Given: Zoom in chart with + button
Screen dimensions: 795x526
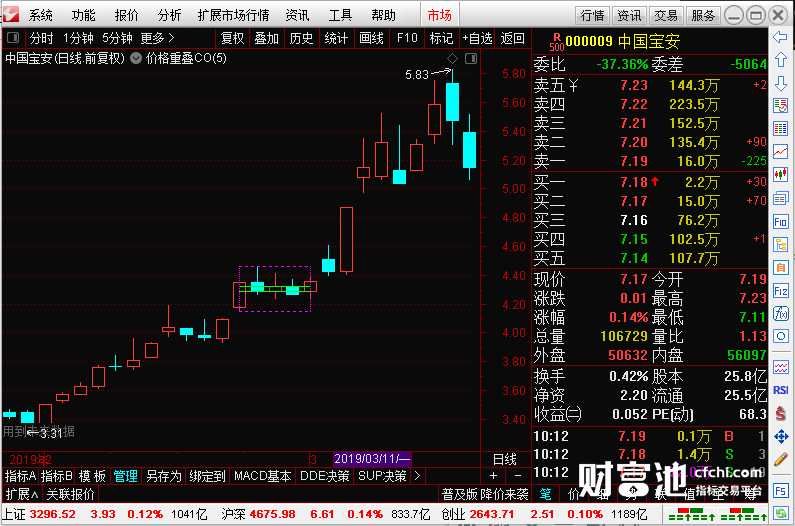Looking at the screenshot, I should [493, 476].
